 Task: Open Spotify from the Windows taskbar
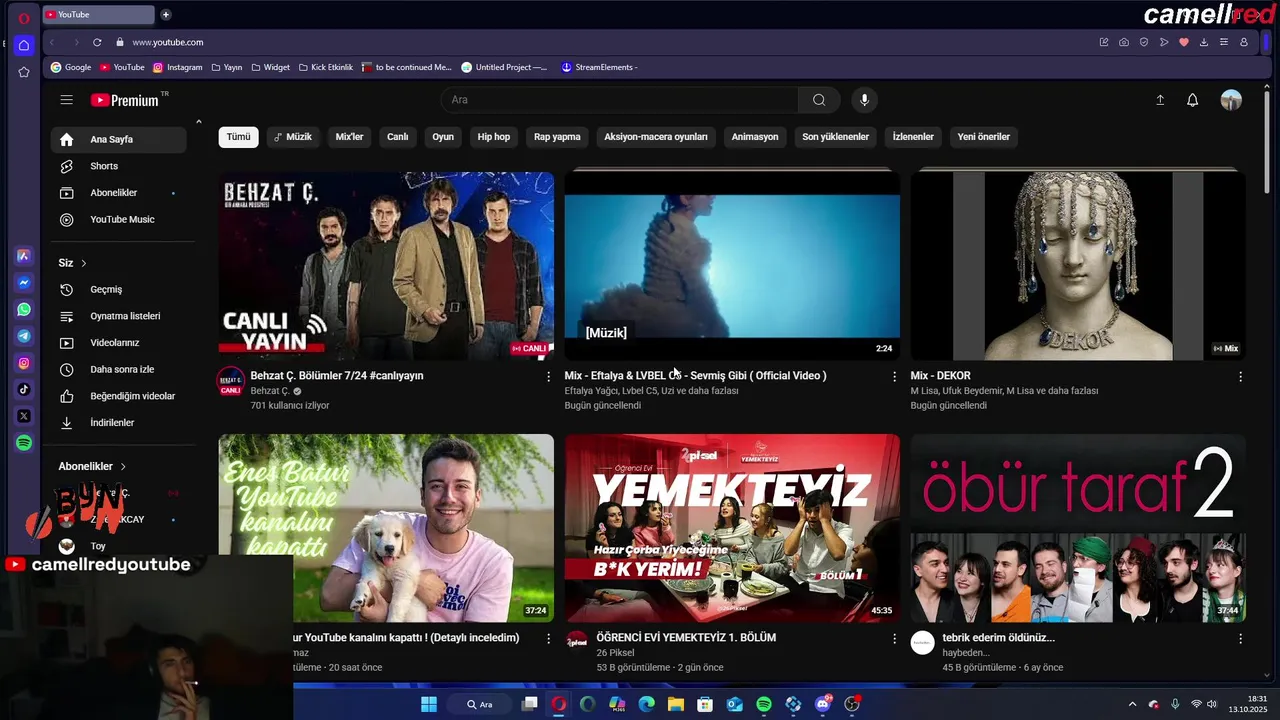764,704
